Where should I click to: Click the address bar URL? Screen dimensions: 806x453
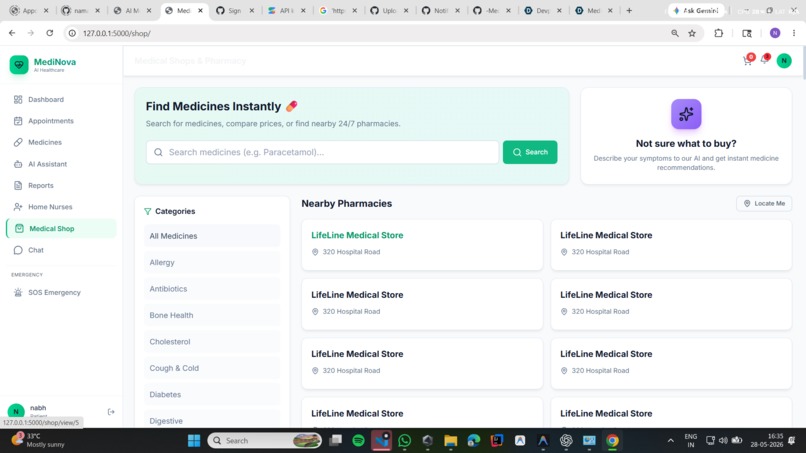(x=117, y=33)
